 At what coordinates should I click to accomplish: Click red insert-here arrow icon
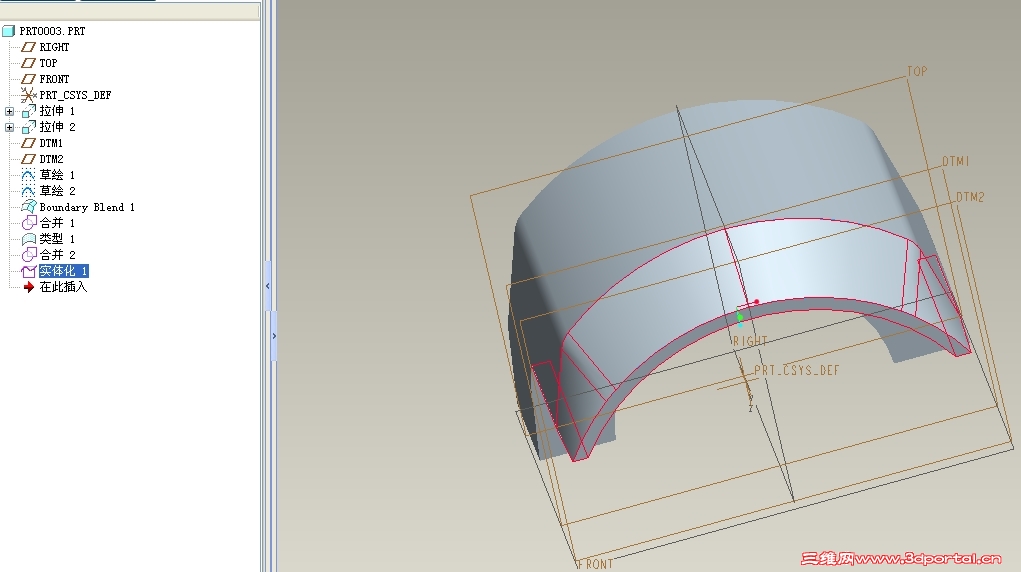tap(29, 287)
